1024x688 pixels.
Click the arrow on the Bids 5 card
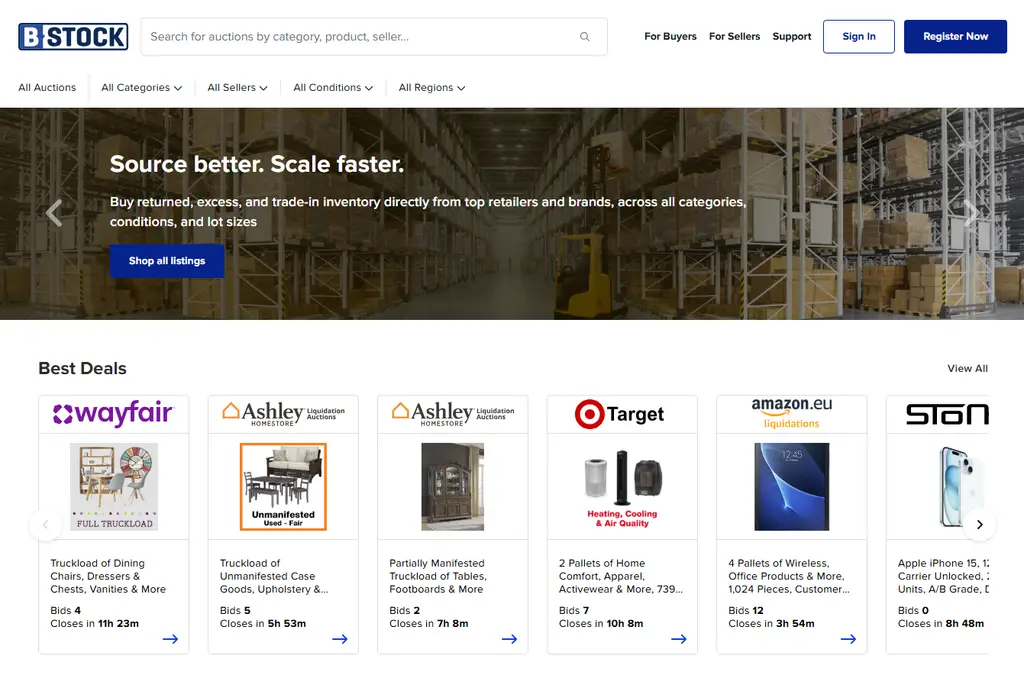(x=340, y=639)
